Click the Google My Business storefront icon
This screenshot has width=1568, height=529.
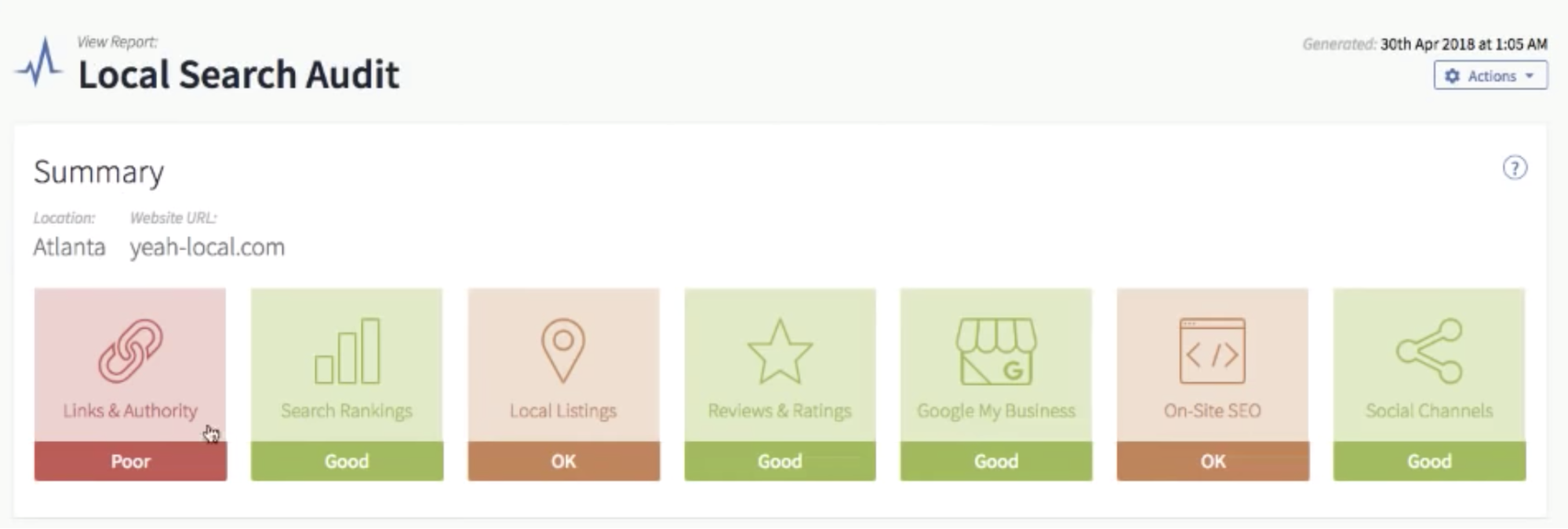(996, 351)
